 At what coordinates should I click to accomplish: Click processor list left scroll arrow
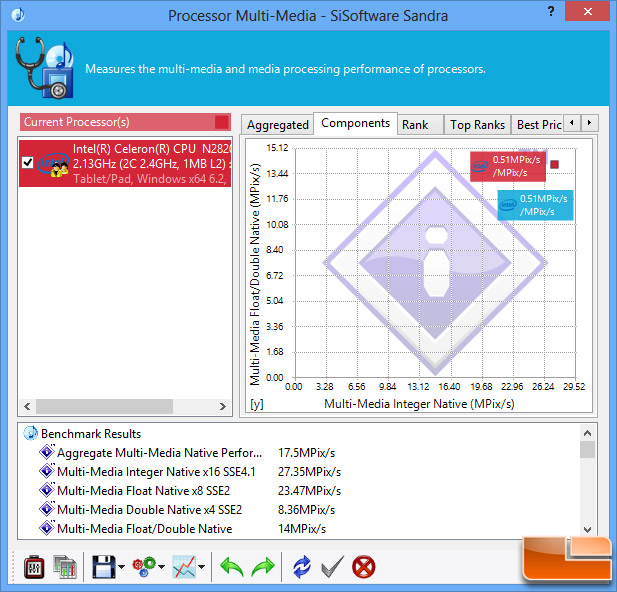27,406
